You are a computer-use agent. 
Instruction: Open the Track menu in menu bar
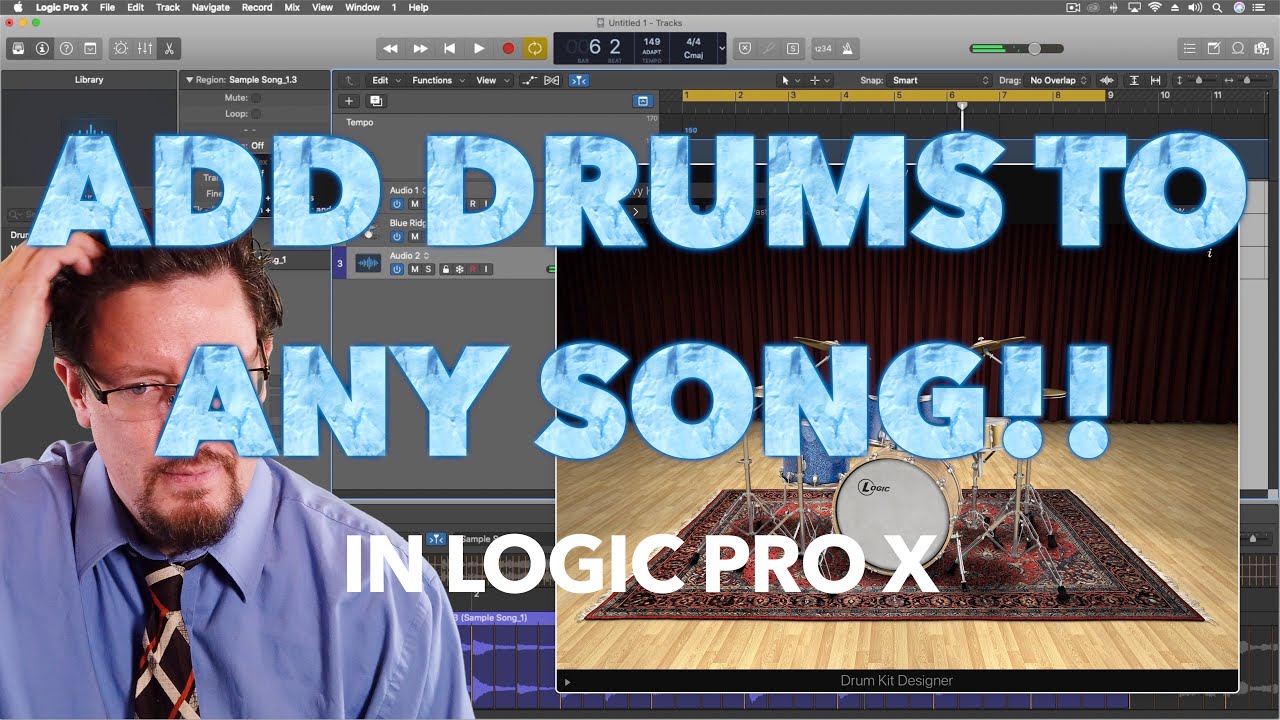point(168,7)
